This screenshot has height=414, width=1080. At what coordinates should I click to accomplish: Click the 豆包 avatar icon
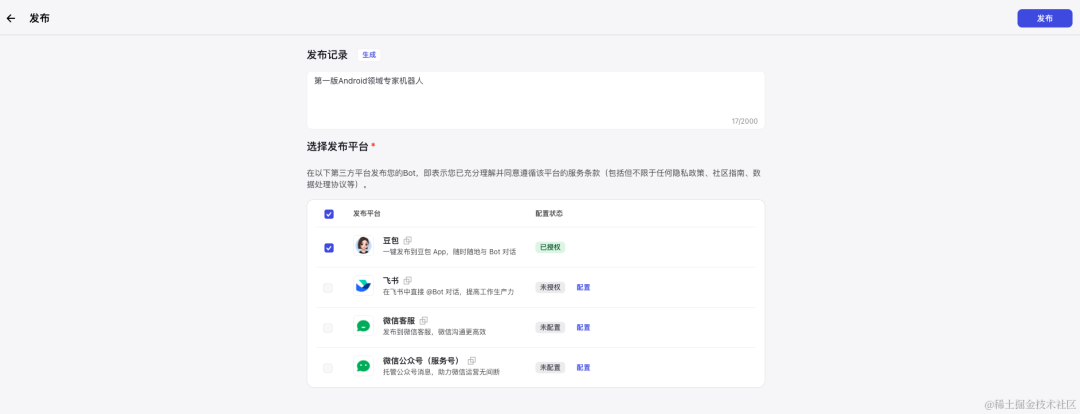pos(364,246)
